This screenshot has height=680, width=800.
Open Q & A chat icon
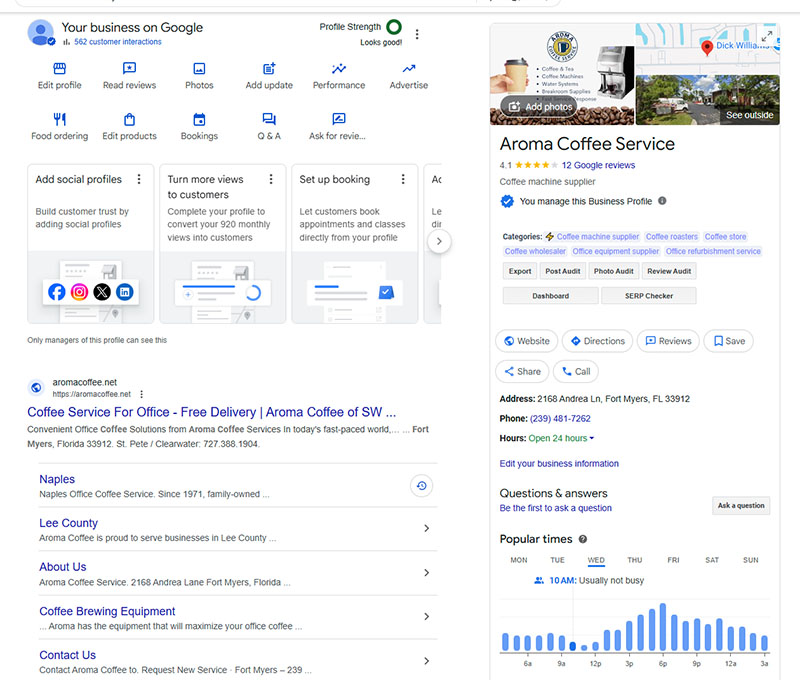[x=269, y=119]
